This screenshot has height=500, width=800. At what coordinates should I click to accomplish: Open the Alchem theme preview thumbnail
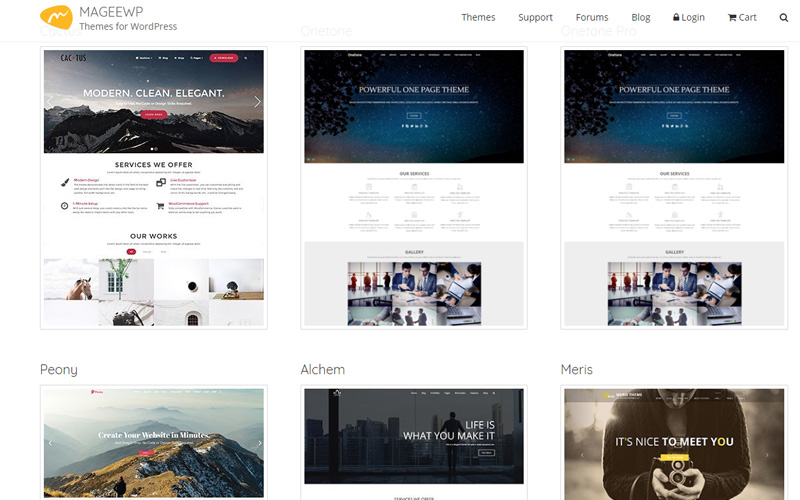point(414,443)
